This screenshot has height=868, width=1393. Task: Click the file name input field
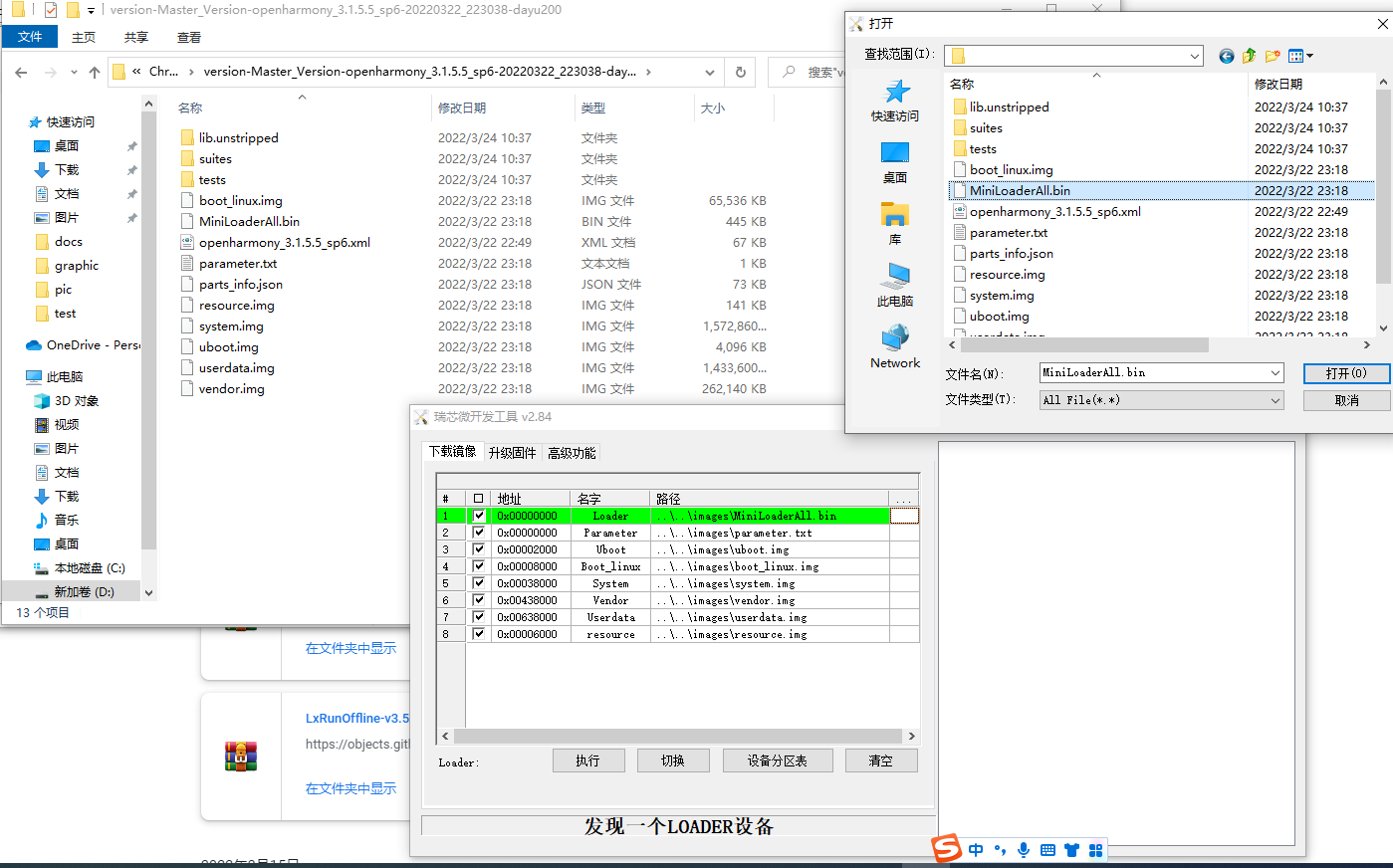(1153, 373)
